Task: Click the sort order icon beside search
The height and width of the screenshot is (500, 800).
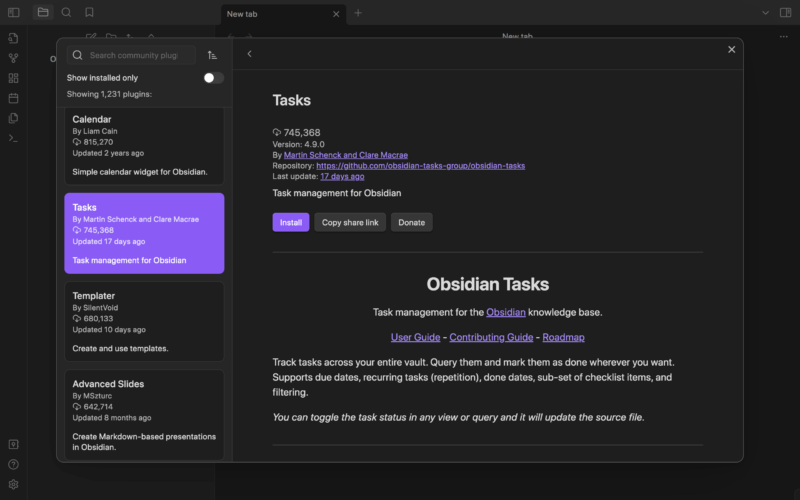Action: [212, 55]
